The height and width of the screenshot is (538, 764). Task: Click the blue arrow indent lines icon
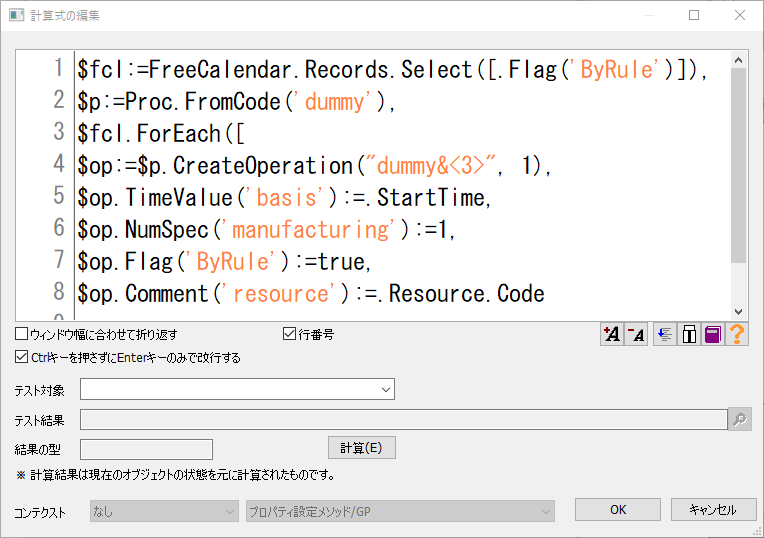[x=663, y=335]
